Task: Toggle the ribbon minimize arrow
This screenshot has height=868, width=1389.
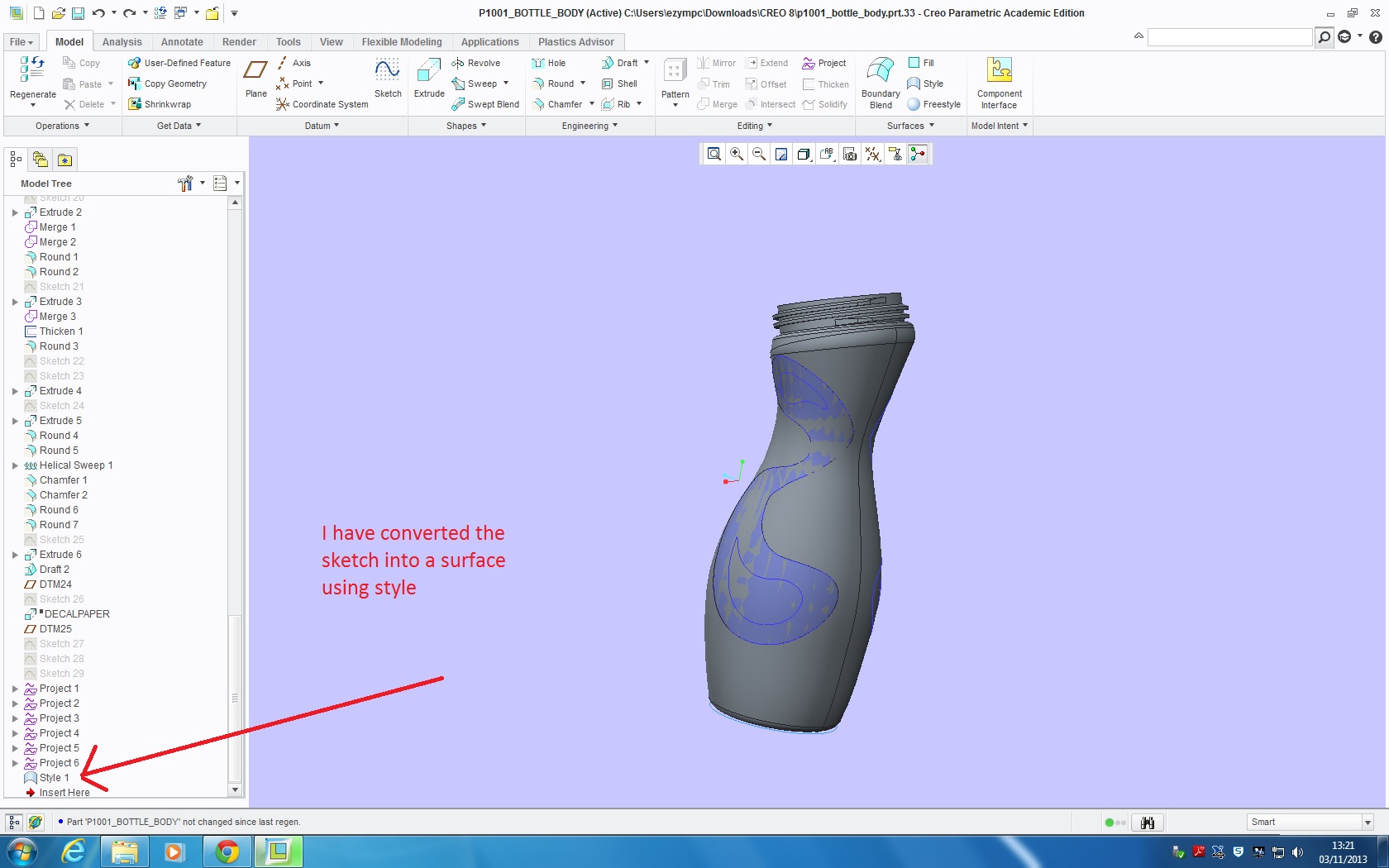Action: pyautogui.click(x=1138, y=36)
